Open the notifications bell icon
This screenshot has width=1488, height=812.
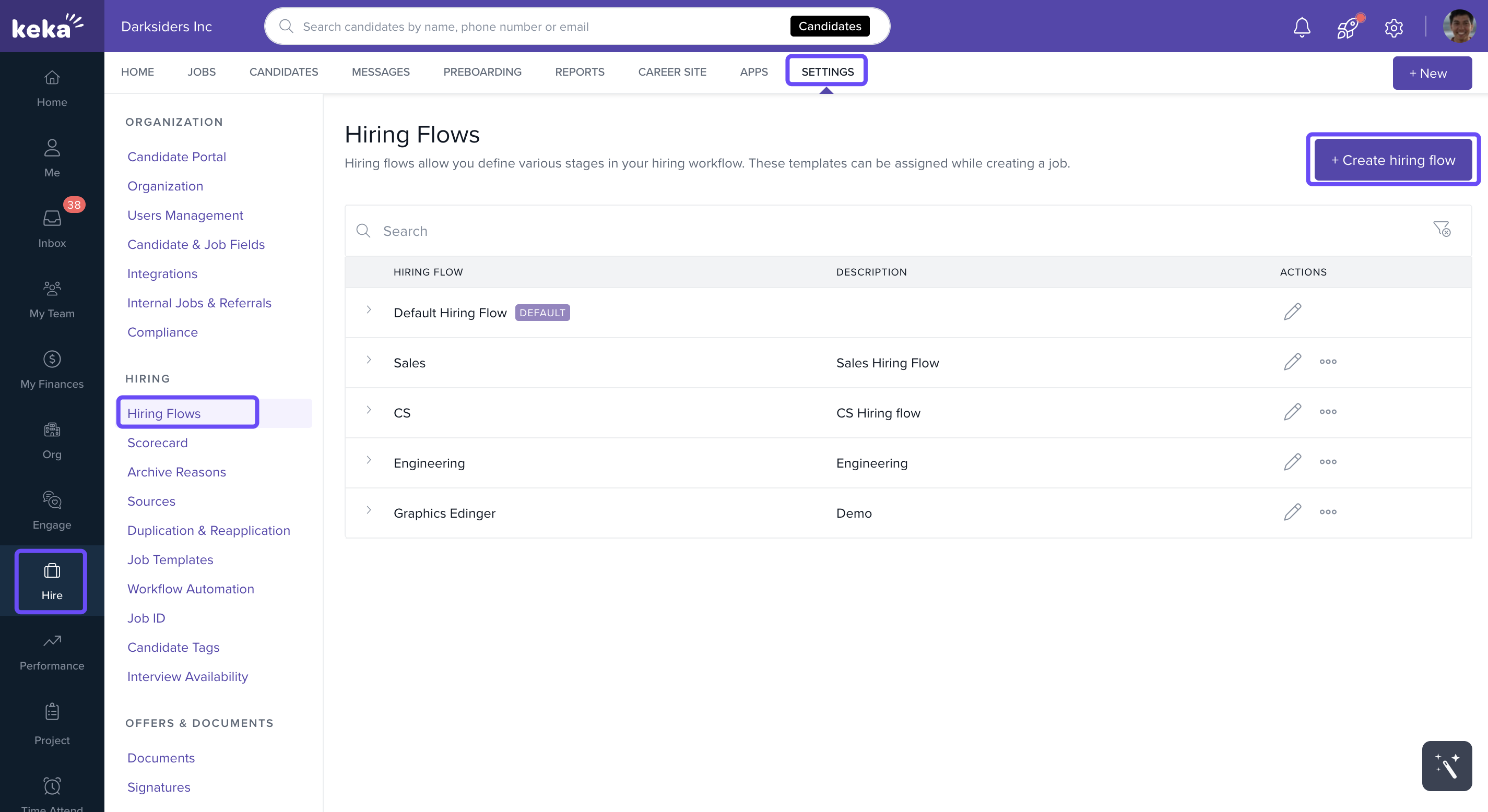point(1302,27)
